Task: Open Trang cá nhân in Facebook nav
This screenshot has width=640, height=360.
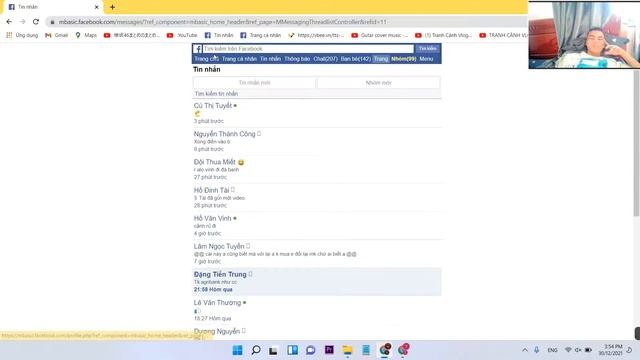Action: point(239,59)
